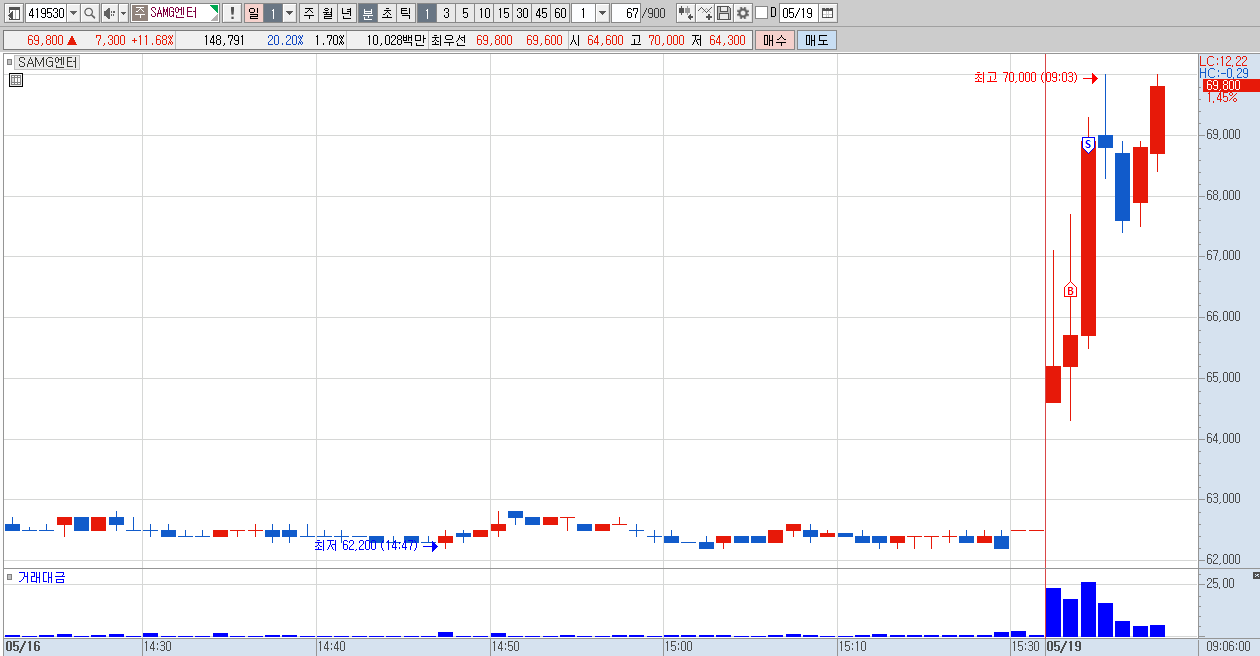Click the red 69,800 current price tag

point(1229,86)
